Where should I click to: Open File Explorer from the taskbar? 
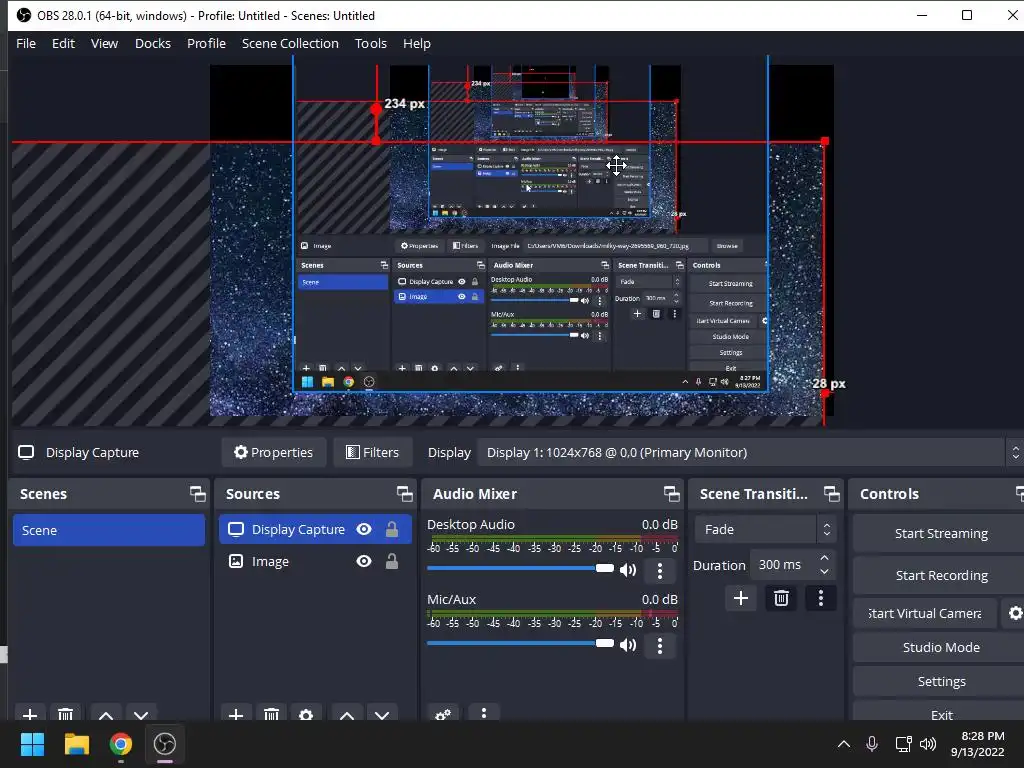pyautogui.click(x=76, y=744)
